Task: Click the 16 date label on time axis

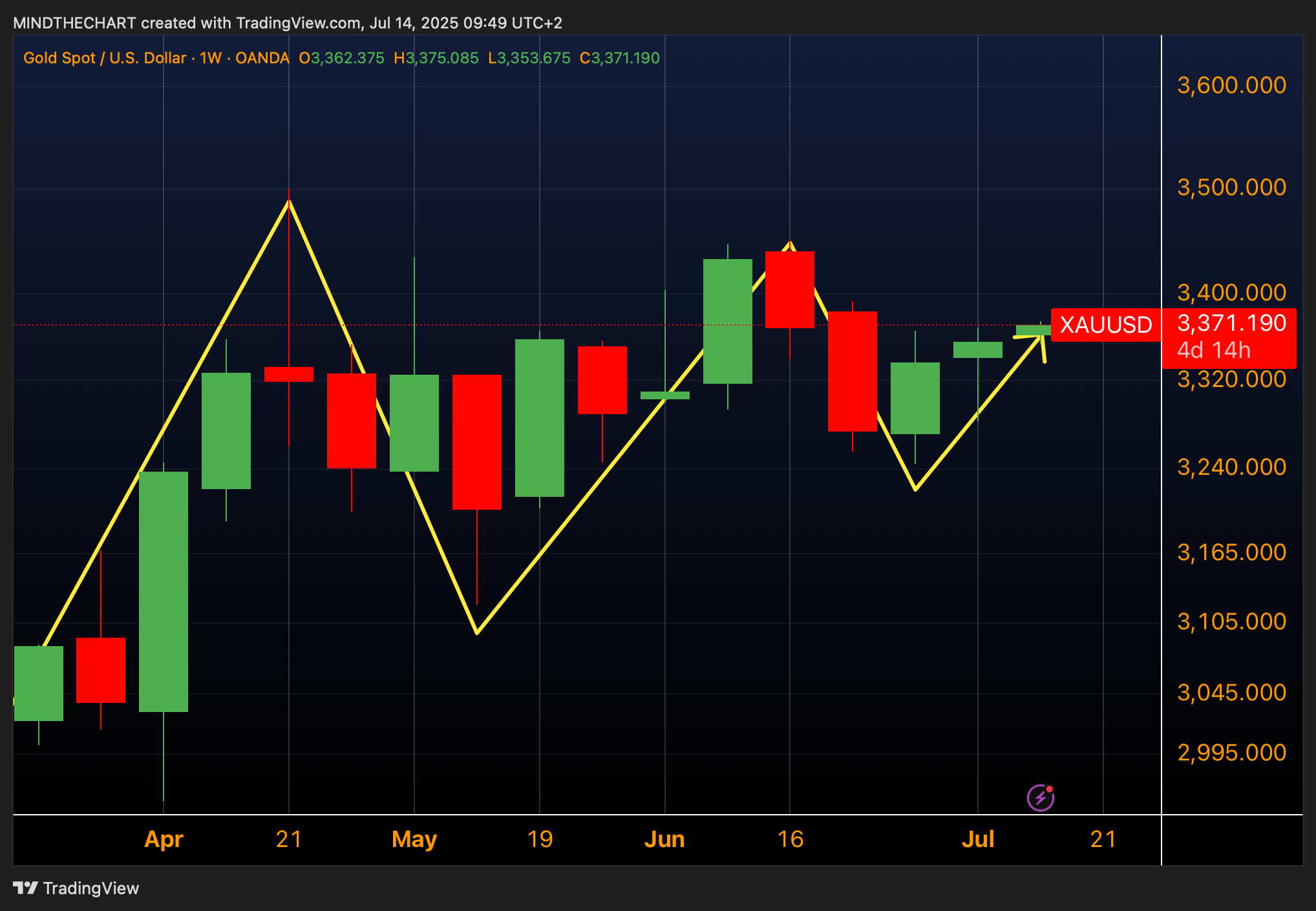Action: 790,839
